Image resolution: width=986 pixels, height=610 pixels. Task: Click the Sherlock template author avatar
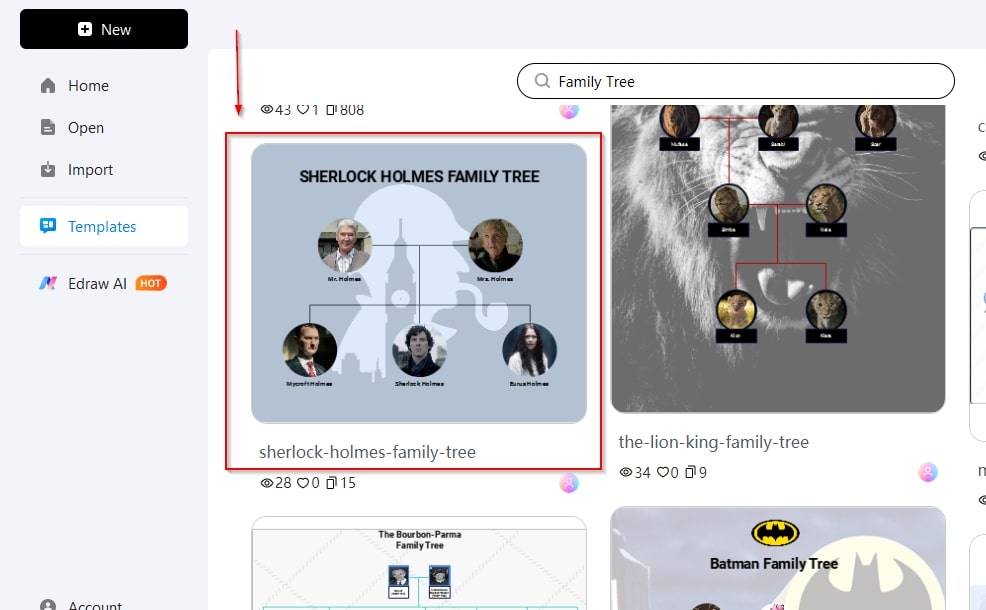coord(569,483)
